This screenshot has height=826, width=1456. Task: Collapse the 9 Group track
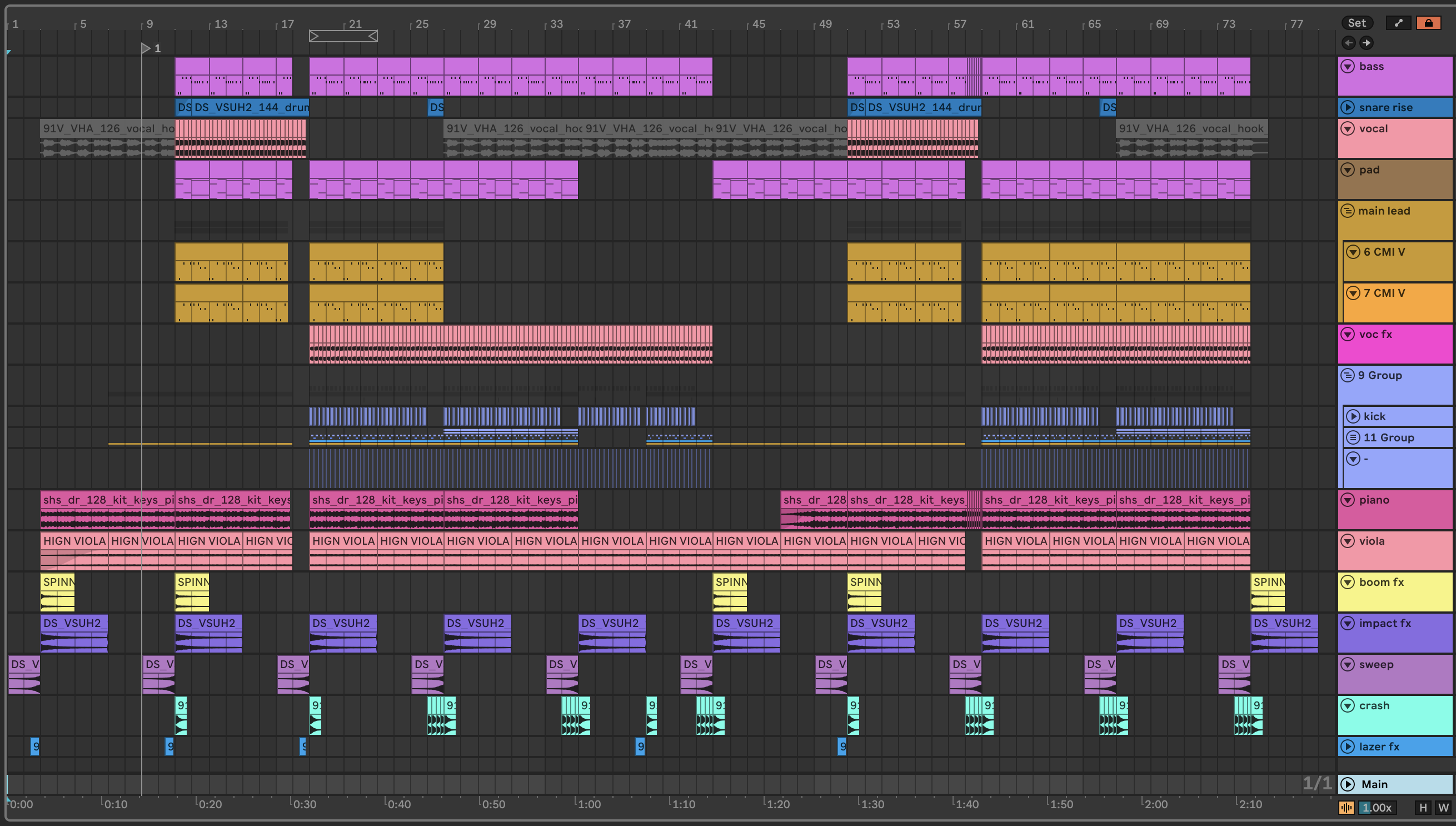(x=1348, y=376)
